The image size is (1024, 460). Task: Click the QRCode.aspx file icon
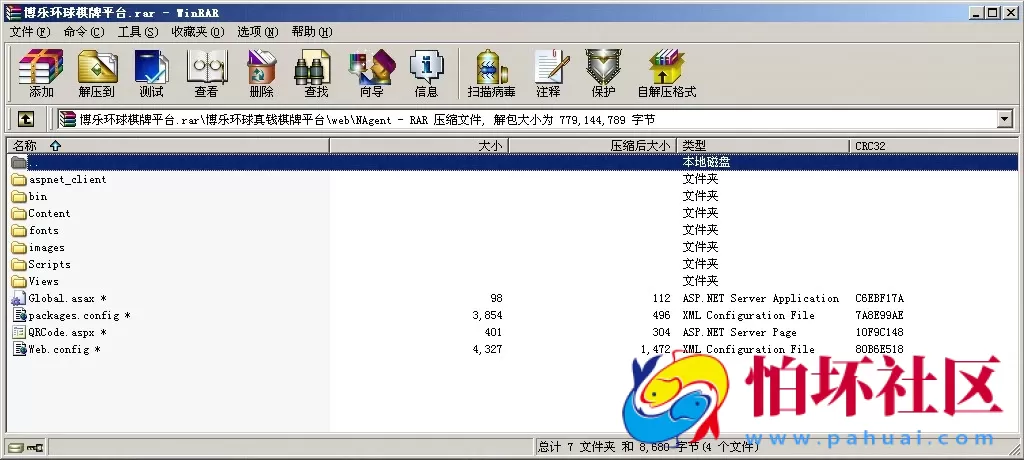click(x=19, y=333)
